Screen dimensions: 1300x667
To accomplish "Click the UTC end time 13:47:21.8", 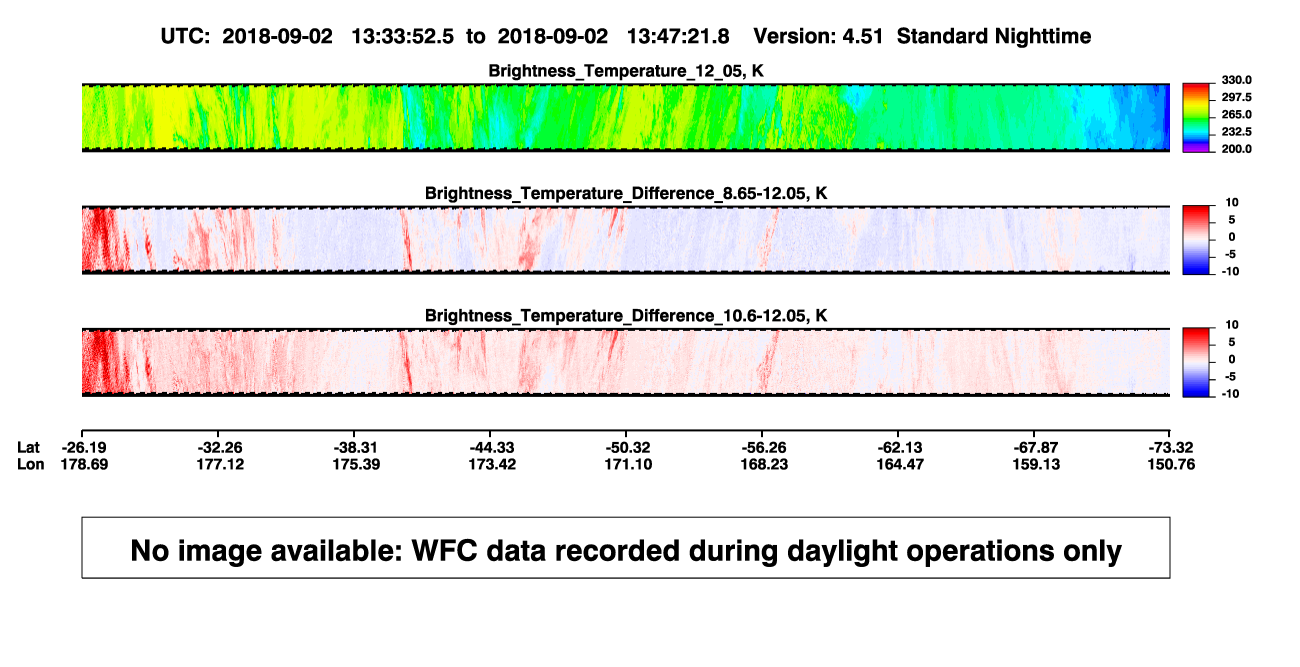I will coord(678,36).
